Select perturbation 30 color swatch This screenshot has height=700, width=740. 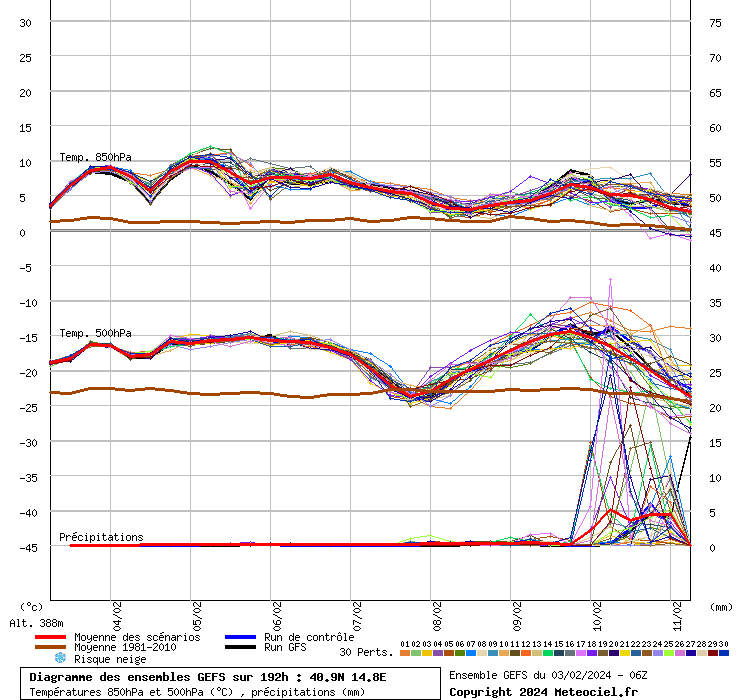coord(724,653)
